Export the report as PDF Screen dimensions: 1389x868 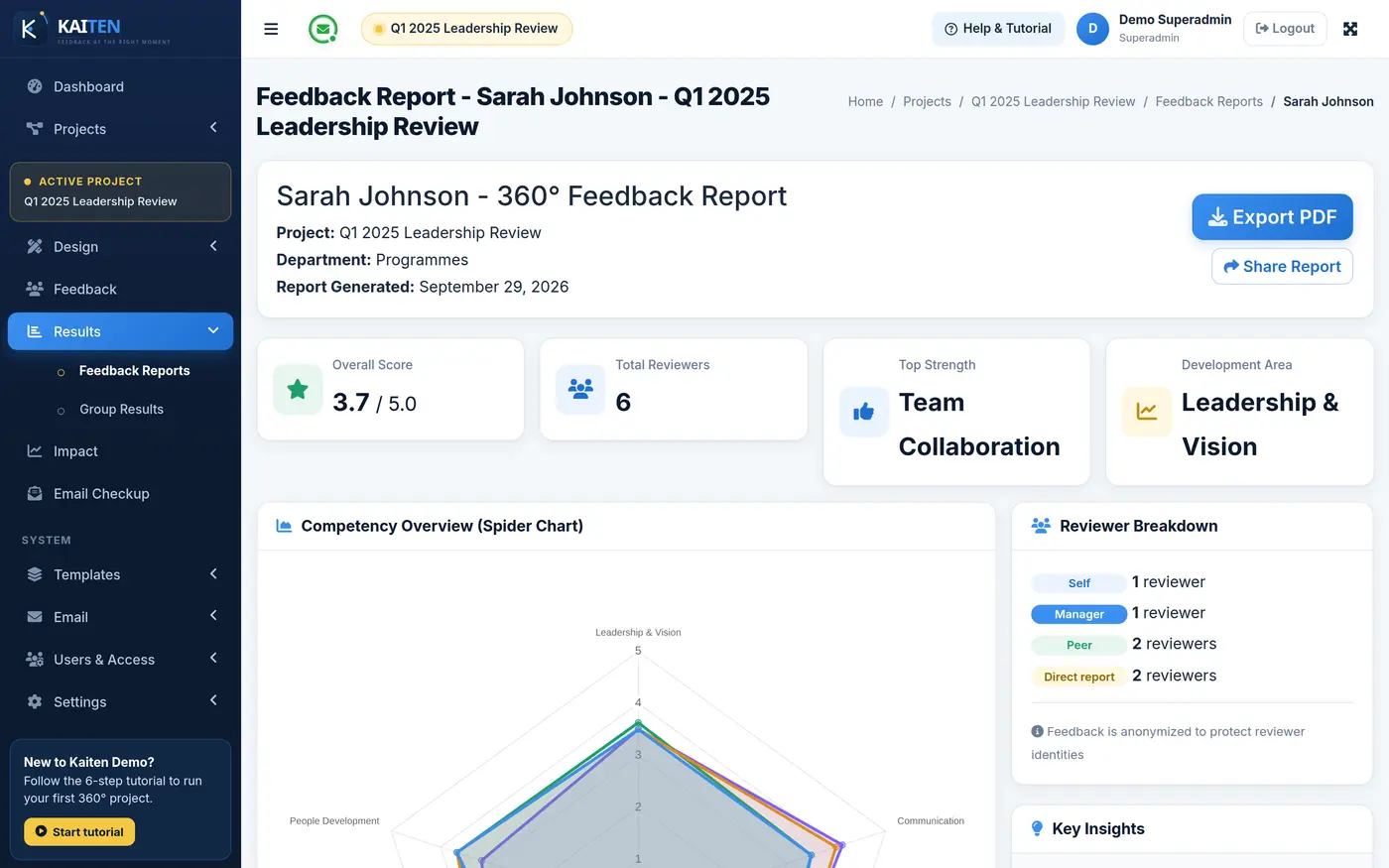1273,217
